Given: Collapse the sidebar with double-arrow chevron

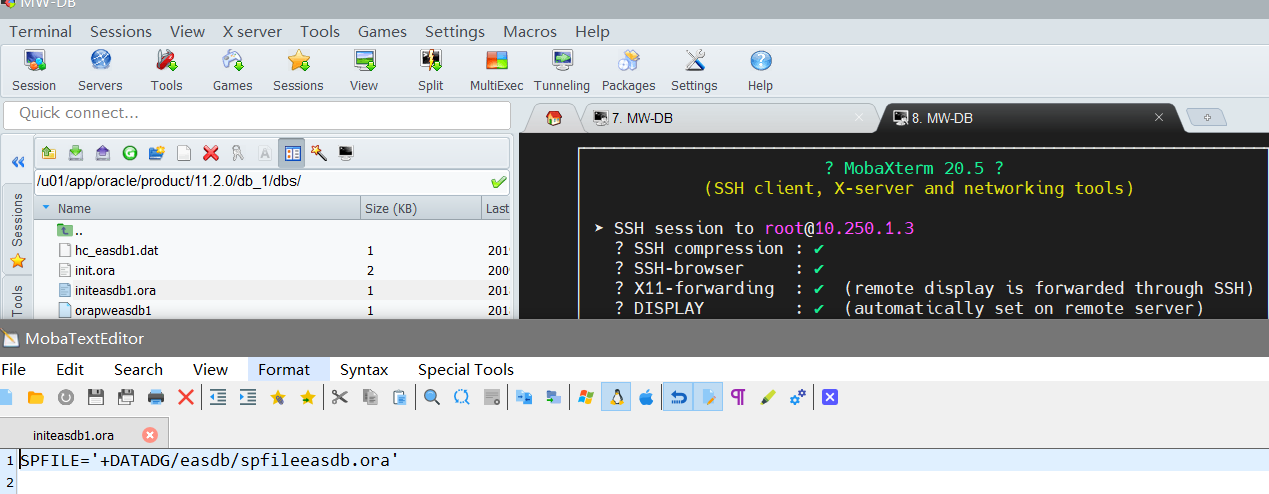Looking at the screenshot, I should click(x=17, y=162).
